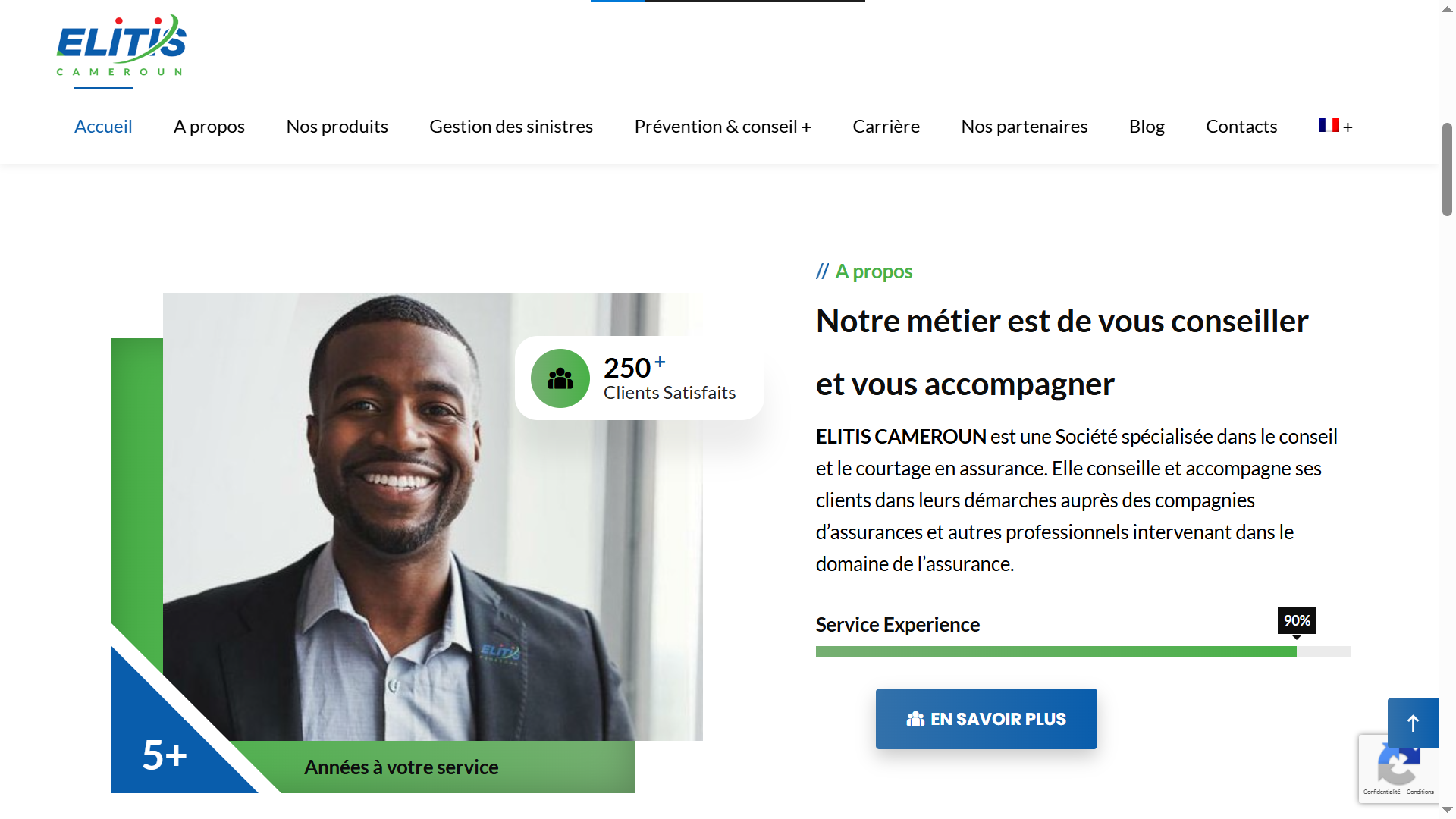Open the Blog link
The width and height of the screenshot is (1456, 819).
[1147, 127]
